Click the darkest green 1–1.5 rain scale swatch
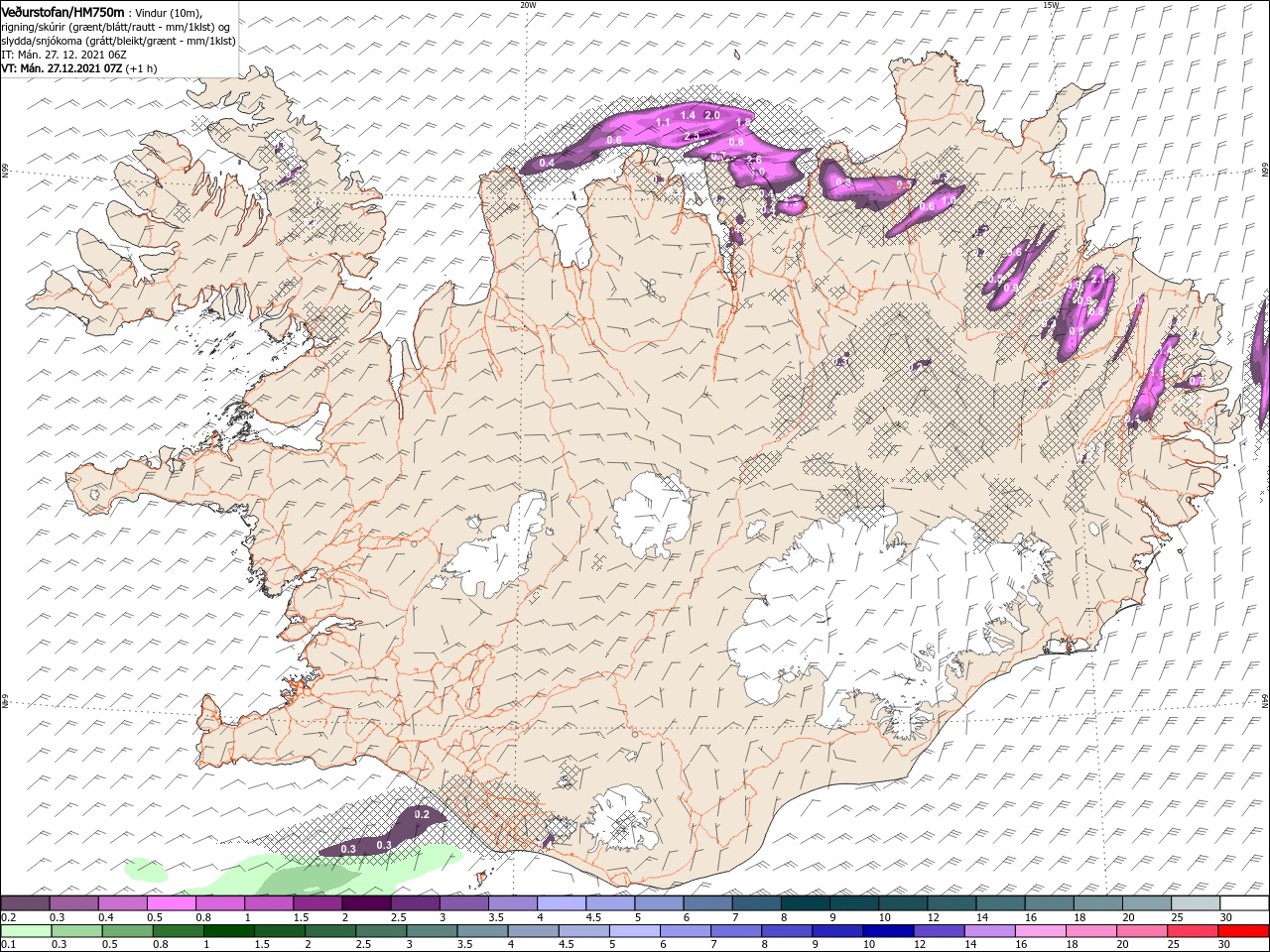The image size is (1270, 952). pos(229,931)
